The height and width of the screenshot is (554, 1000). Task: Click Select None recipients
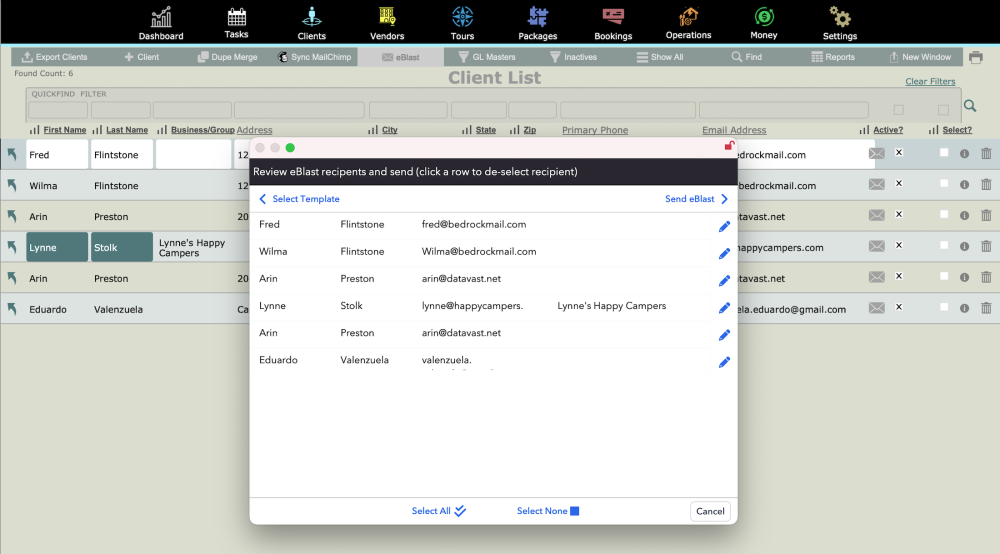pos(548,511)
